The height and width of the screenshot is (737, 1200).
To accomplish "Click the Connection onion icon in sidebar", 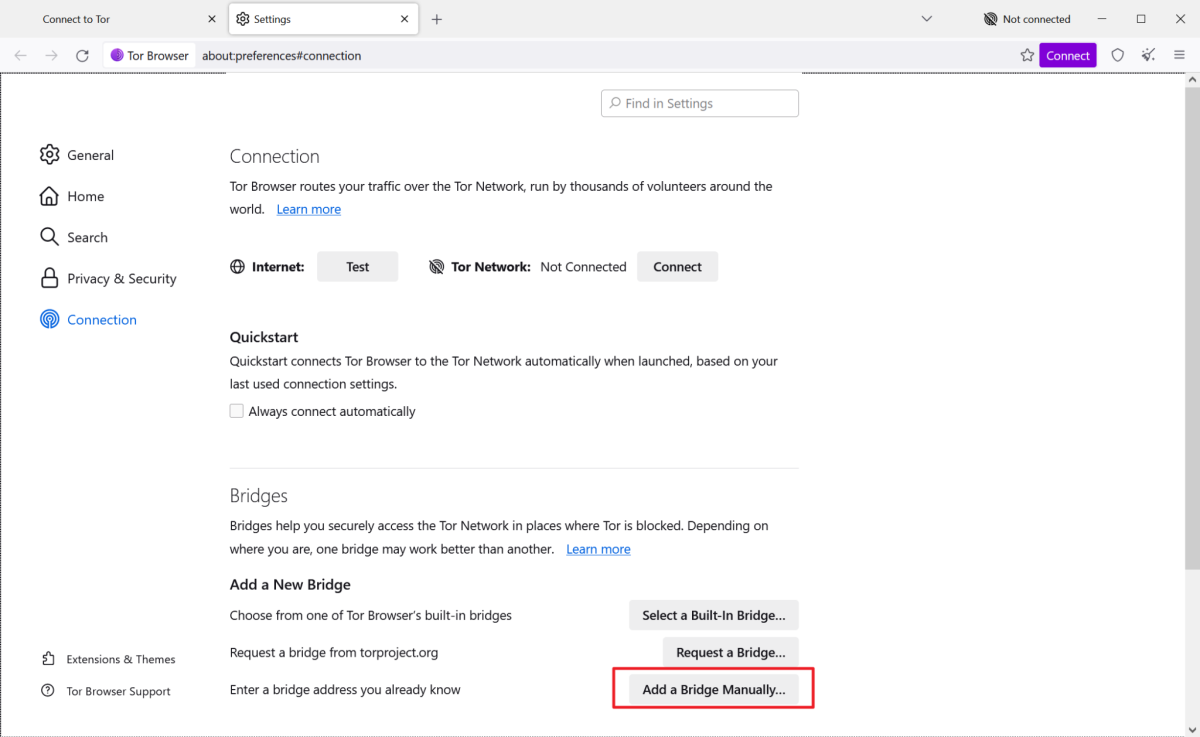I will point(49,320).
